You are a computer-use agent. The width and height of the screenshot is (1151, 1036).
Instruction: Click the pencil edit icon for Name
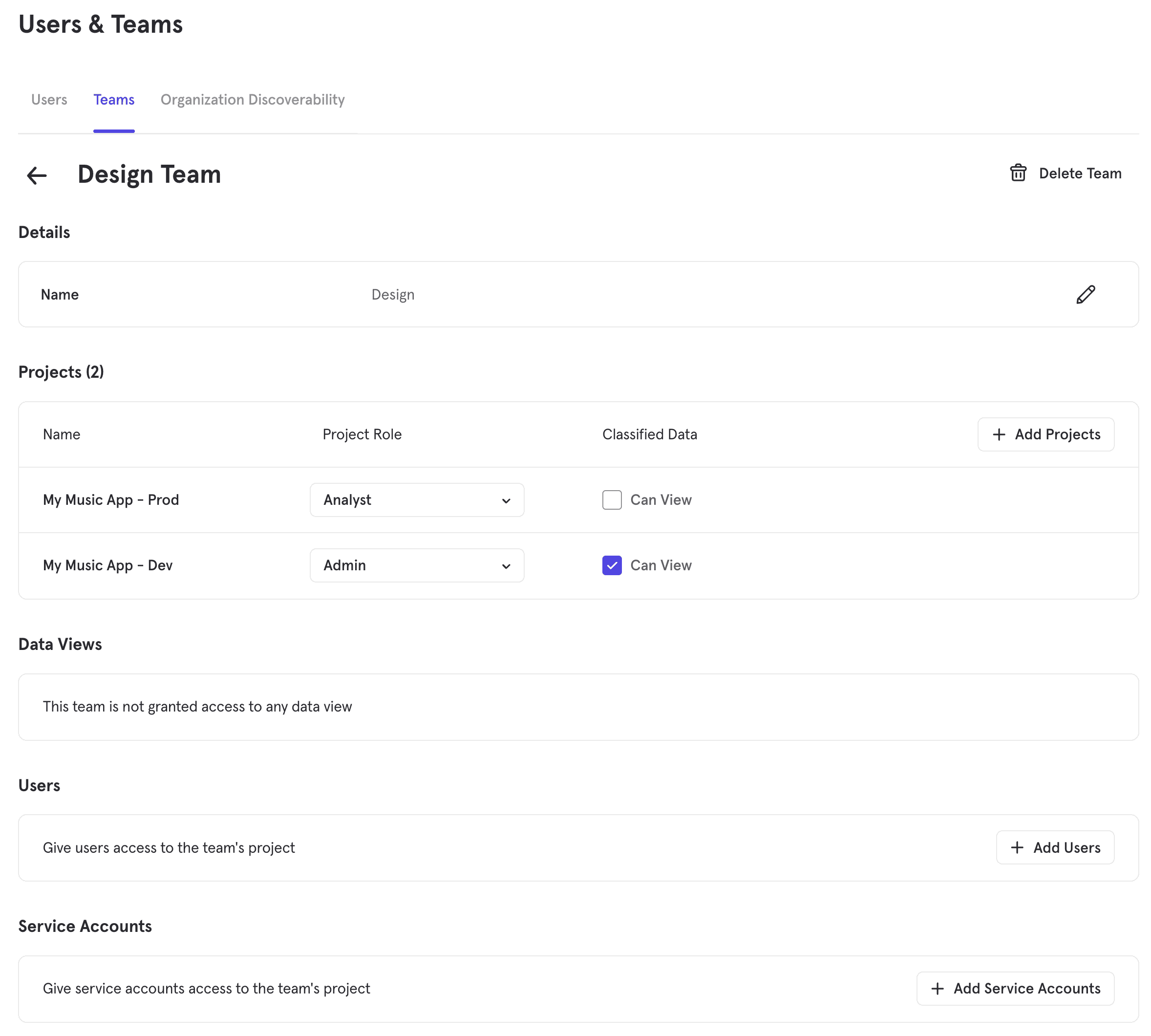[x=1085, y=294]
